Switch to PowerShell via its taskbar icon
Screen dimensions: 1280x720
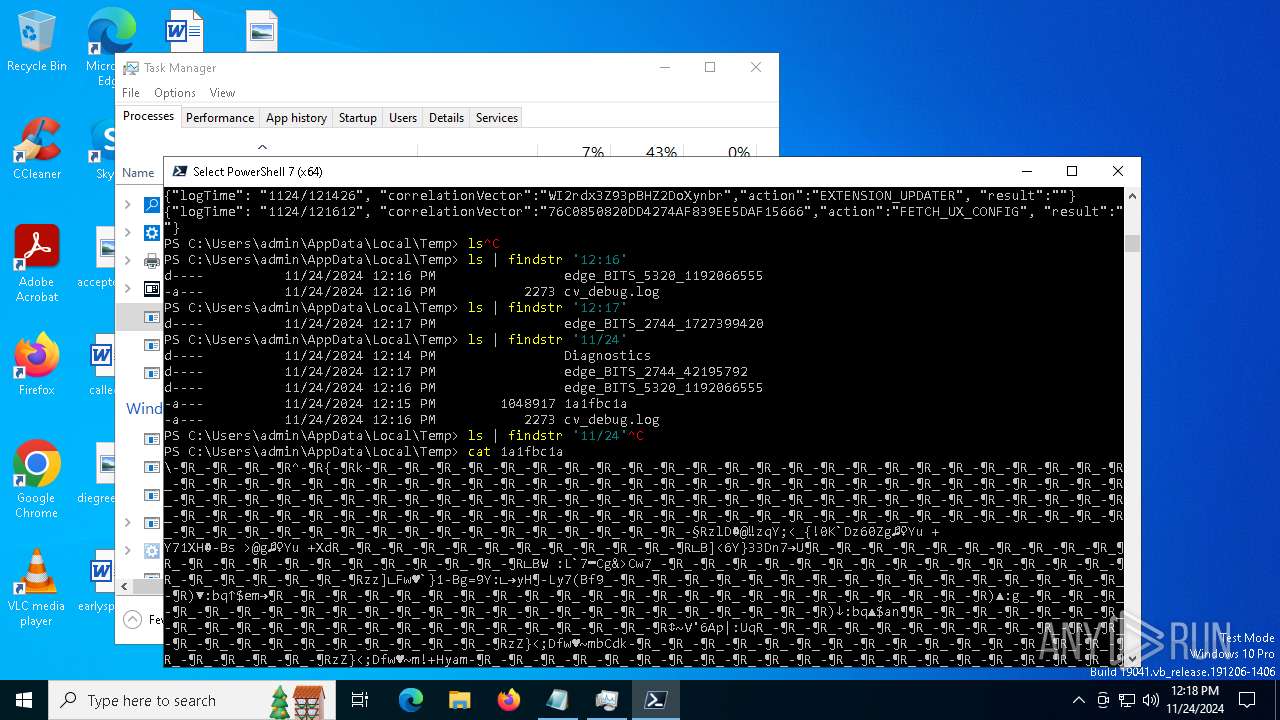(x=656, y=700)
